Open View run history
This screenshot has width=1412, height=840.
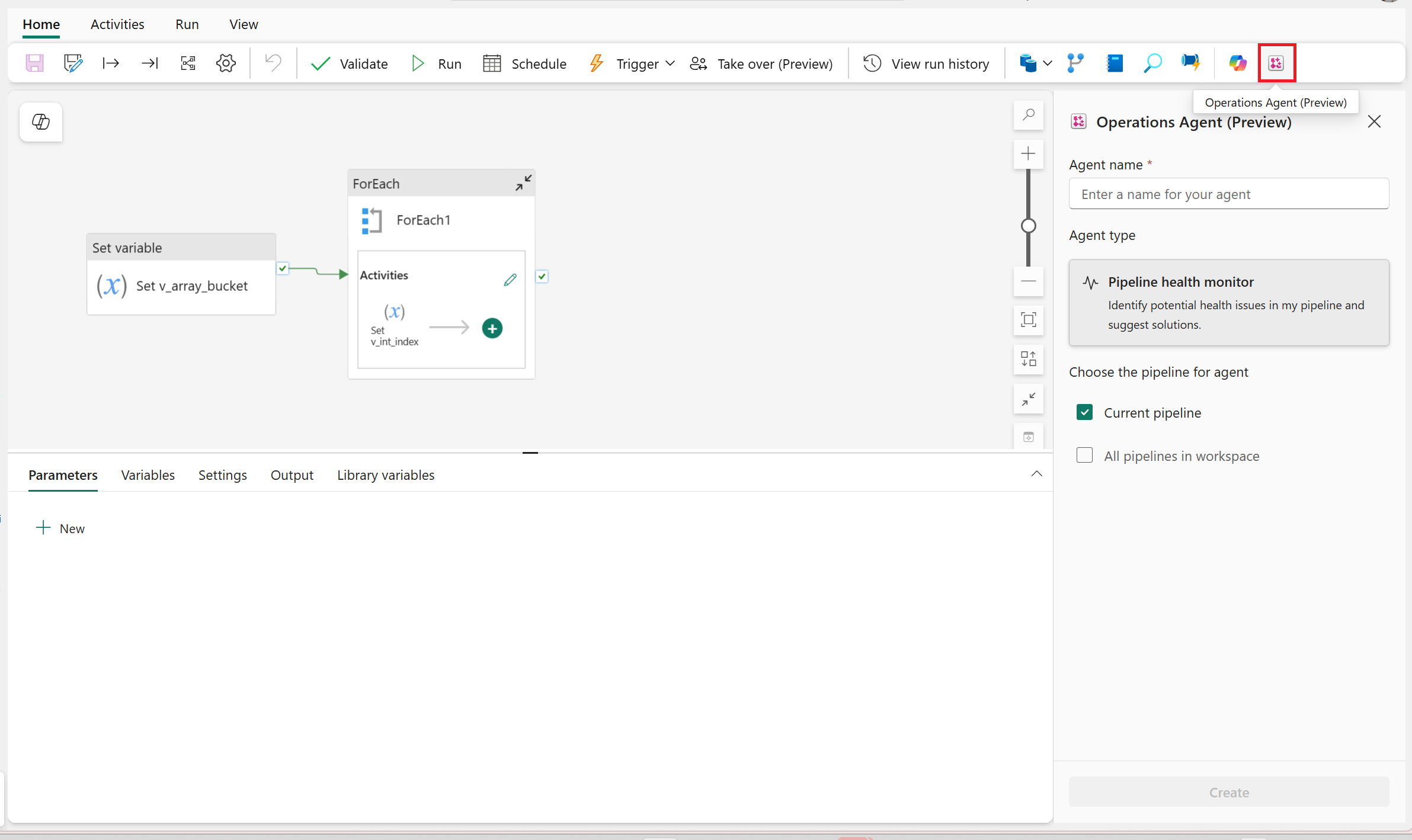click(926, 63)
